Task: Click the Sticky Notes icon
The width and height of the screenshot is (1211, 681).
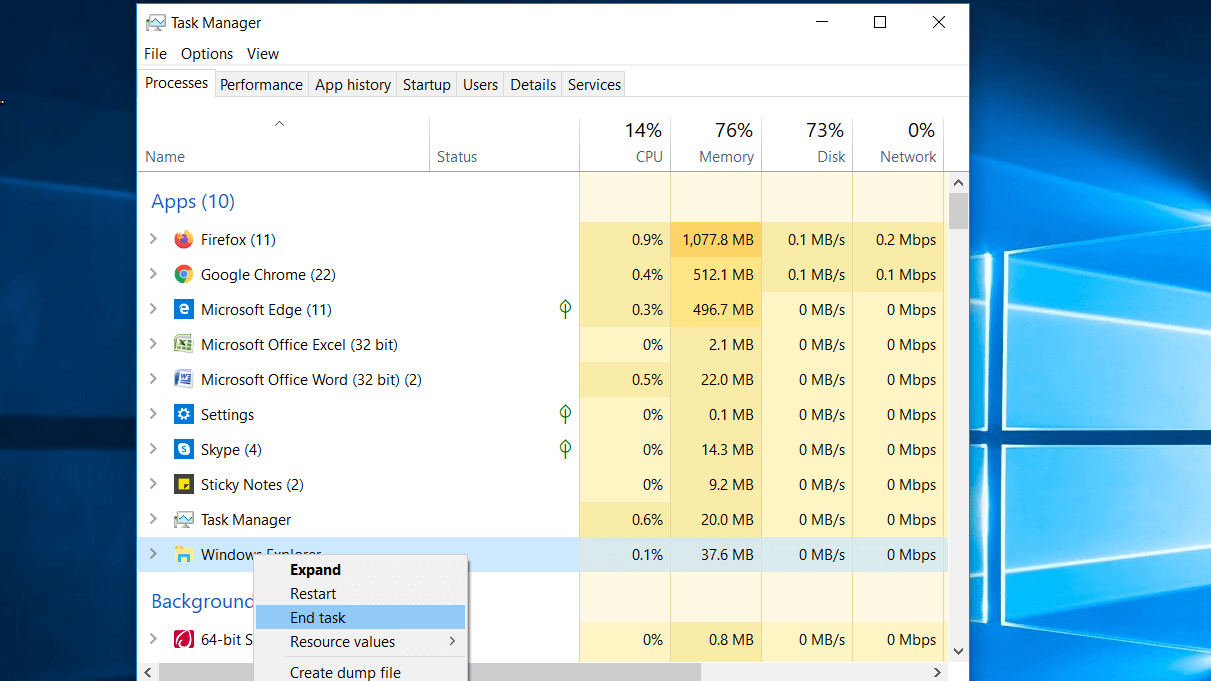Action: pyautogui.click(x=183, y=484)
